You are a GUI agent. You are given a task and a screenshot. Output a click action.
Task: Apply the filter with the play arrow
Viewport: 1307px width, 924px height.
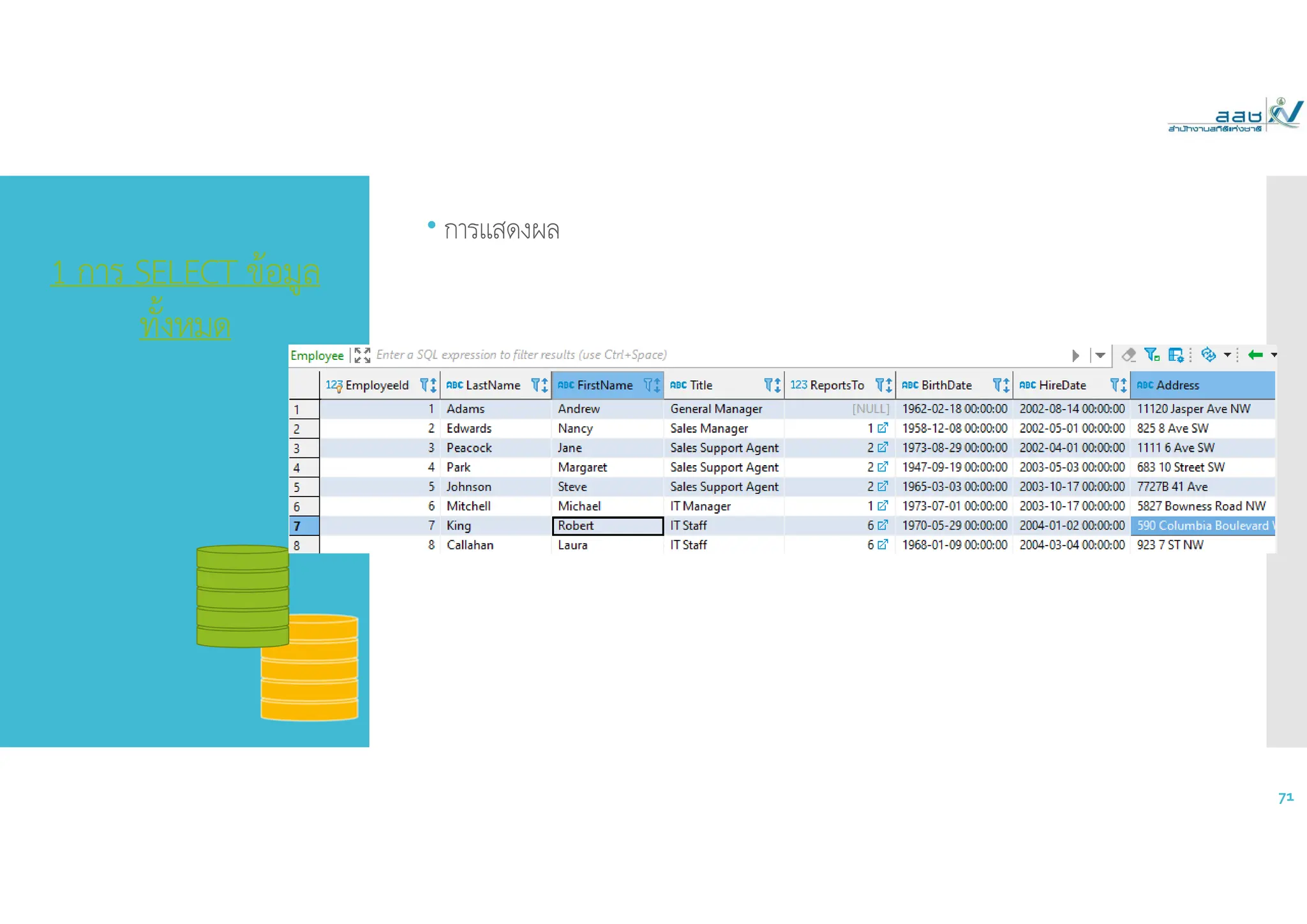click(x=1076, y=355)
